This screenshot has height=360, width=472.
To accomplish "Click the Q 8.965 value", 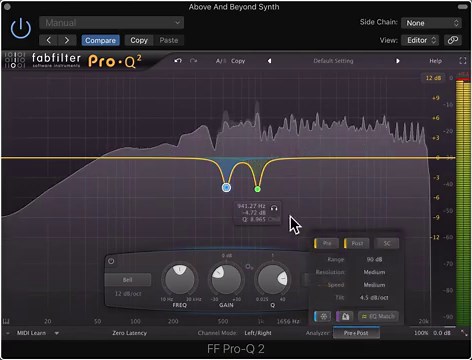I will [x=254, y=219].
